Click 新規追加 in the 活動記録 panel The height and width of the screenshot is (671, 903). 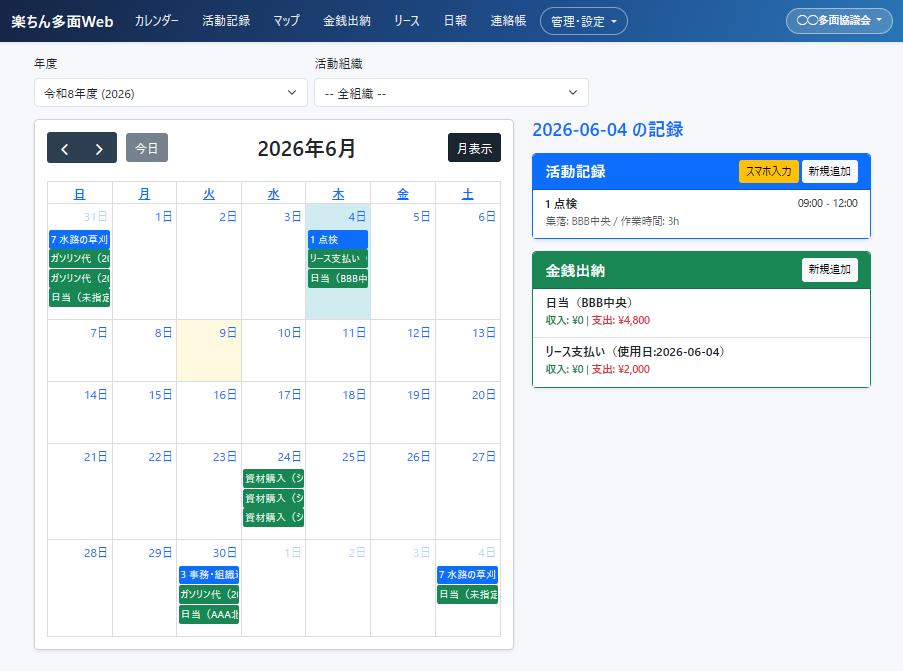tap(829, 171)
